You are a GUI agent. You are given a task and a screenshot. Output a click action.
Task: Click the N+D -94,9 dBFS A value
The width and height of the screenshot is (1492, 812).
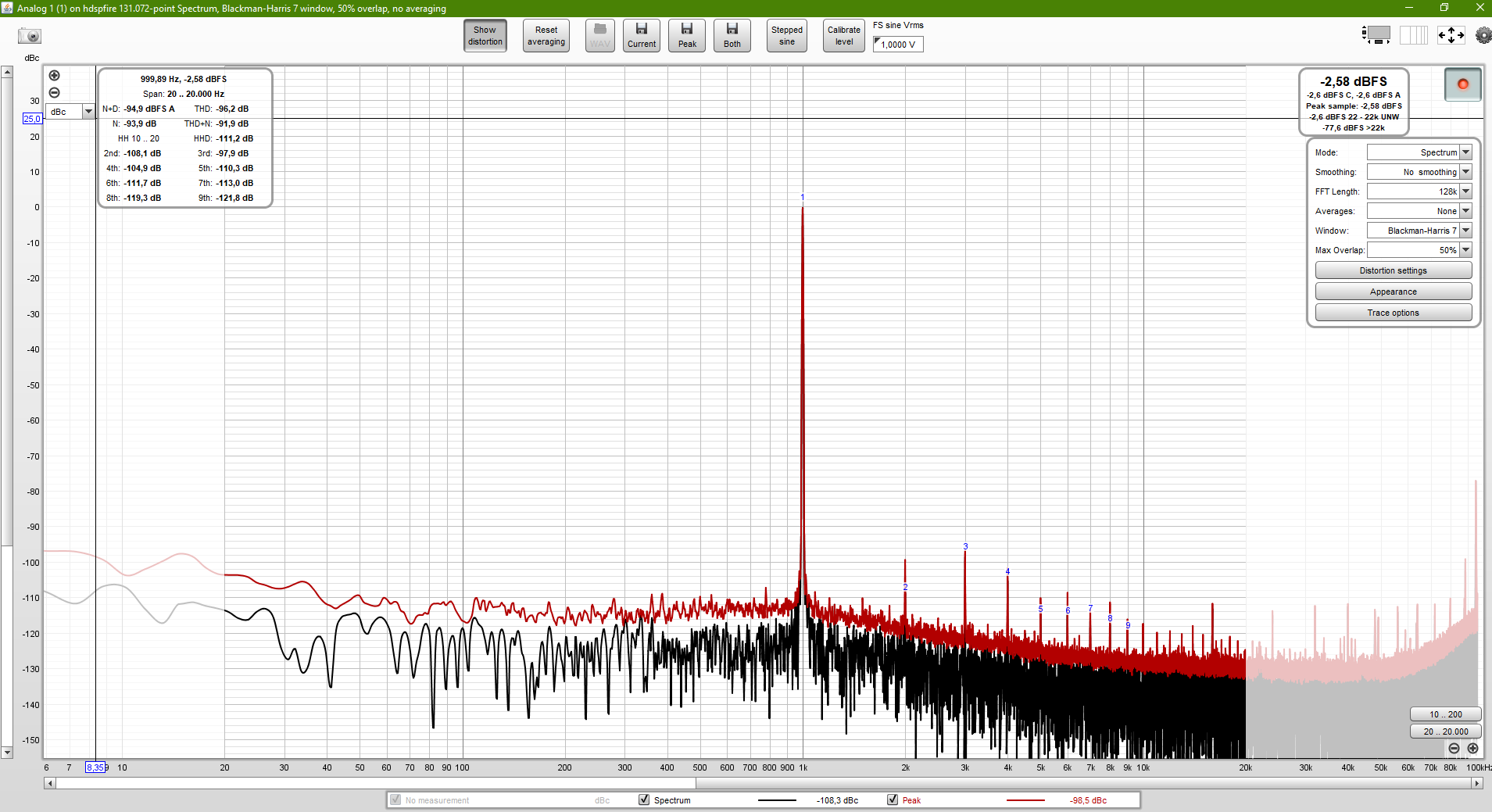point(149,109)
